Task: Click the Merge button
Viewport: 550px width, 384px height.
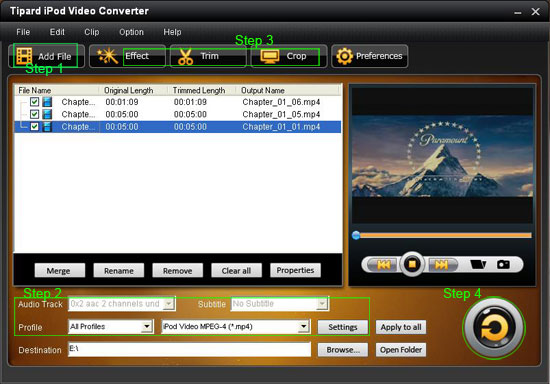Action: 60,271
